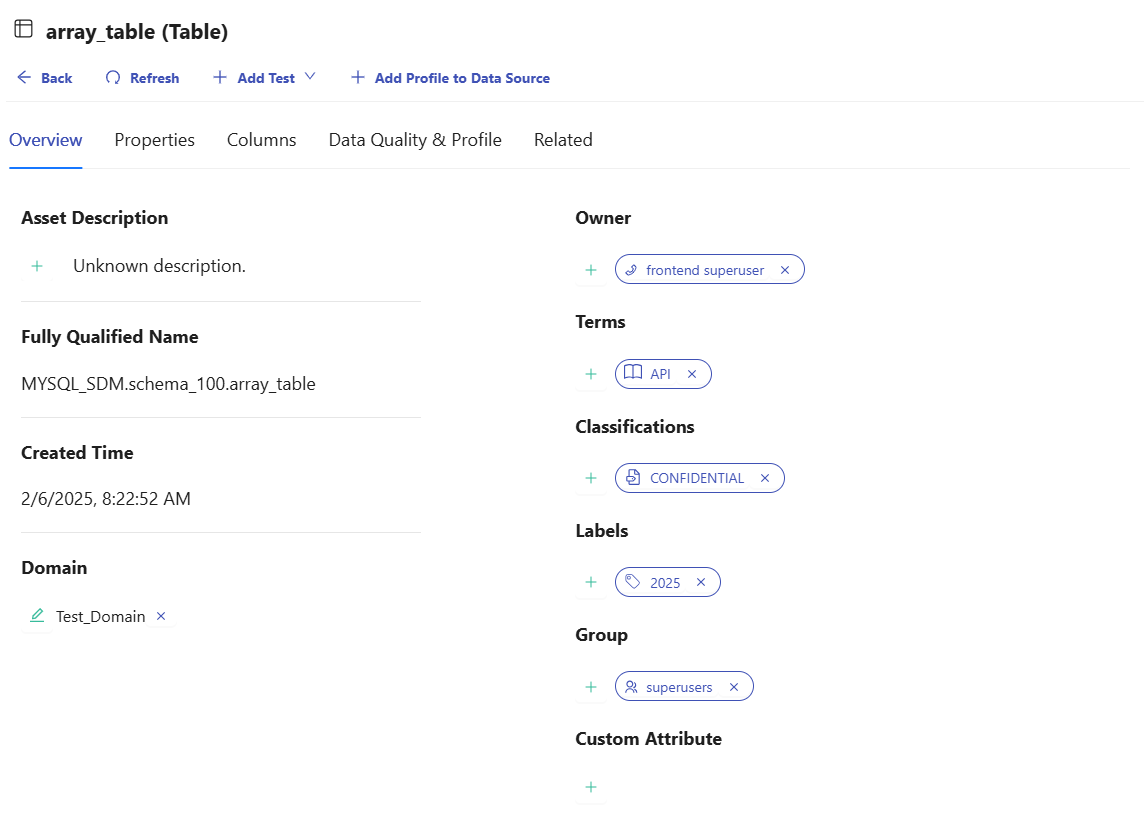The width and height of the screenshot is (1144, 819).
Task: Open the Data Quality & Profile tab
Action: coord(415,140)
